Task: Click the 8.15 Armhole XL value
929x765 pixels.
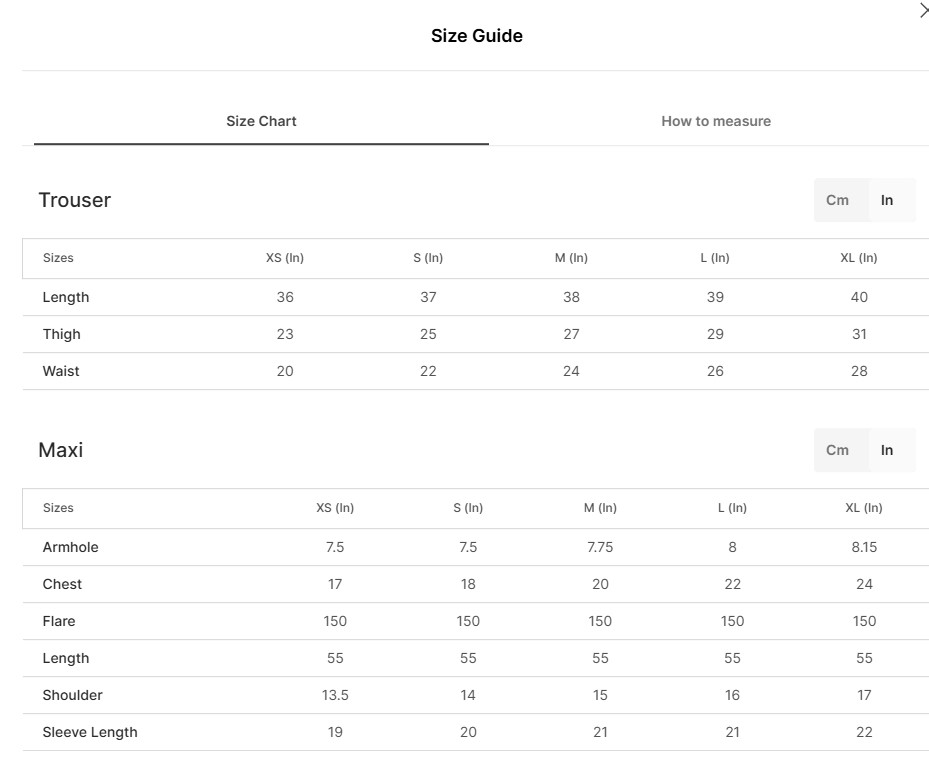Action: 864,547
